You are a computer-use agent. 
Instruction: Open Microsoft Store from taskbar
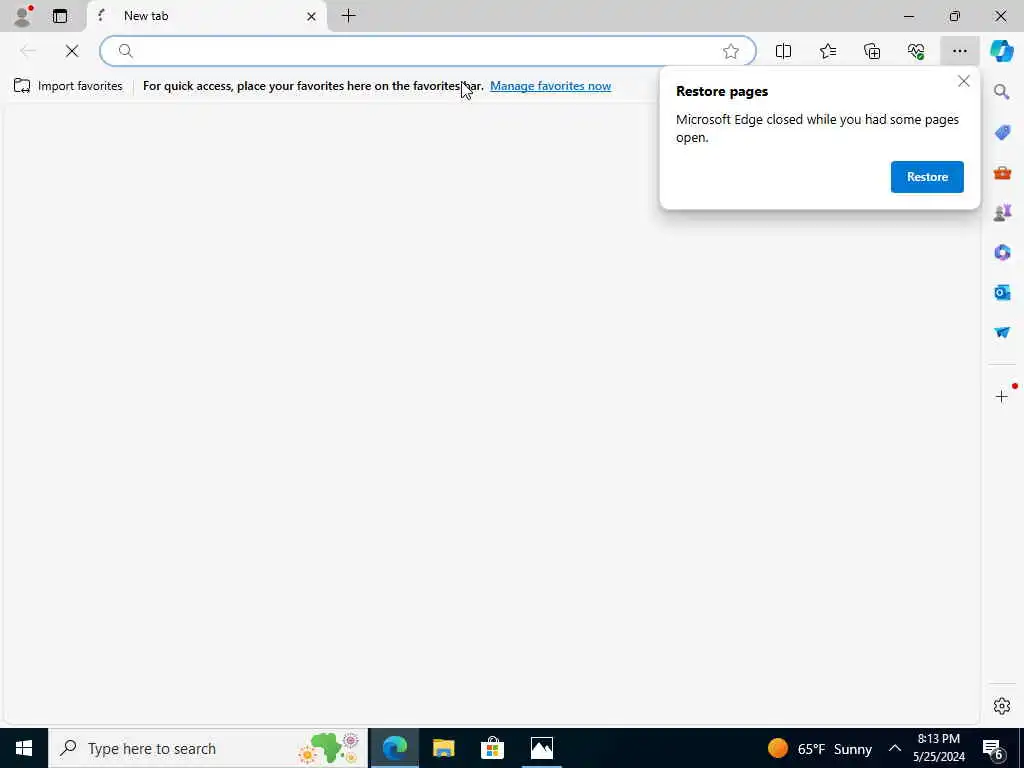[x=492, y=748]
